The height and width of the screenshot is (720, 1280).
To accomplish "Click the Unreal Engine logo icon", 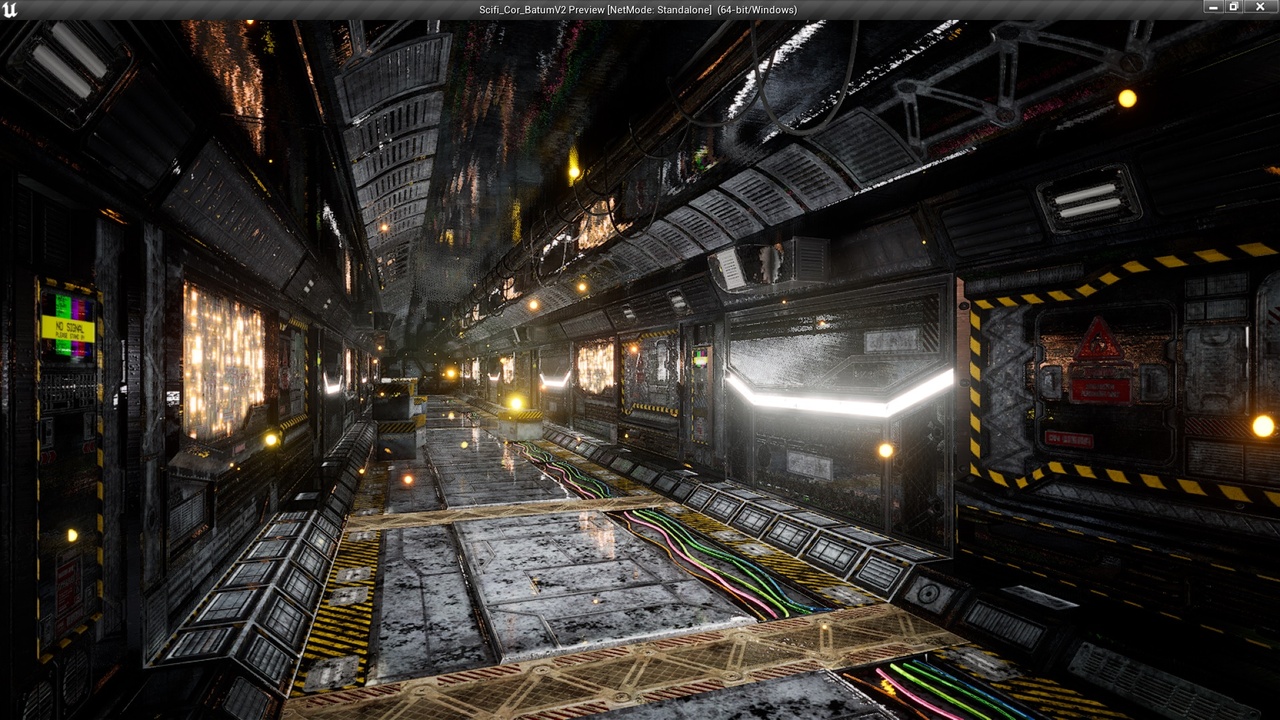I will point(9,10).
